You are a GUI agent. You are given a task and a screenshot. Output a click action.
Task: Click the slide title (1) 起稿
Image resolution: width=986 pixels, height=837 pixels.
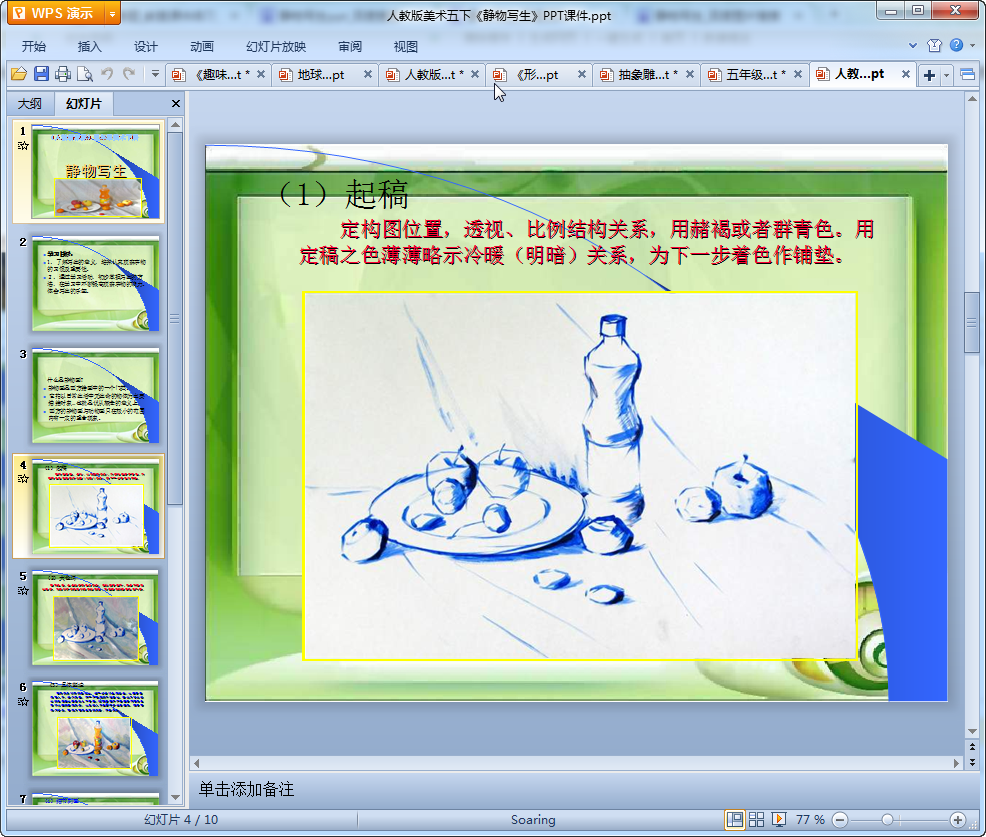click(x=343, y=194)
